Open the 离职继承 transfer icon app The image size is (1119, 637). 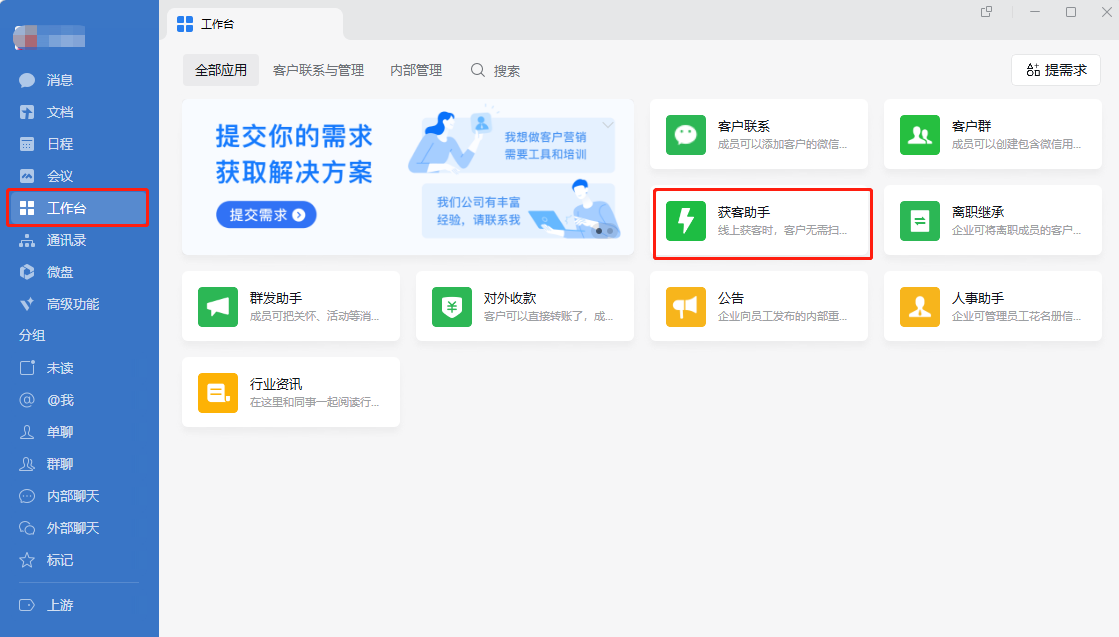pyautogui.click(x=920, y=221)
